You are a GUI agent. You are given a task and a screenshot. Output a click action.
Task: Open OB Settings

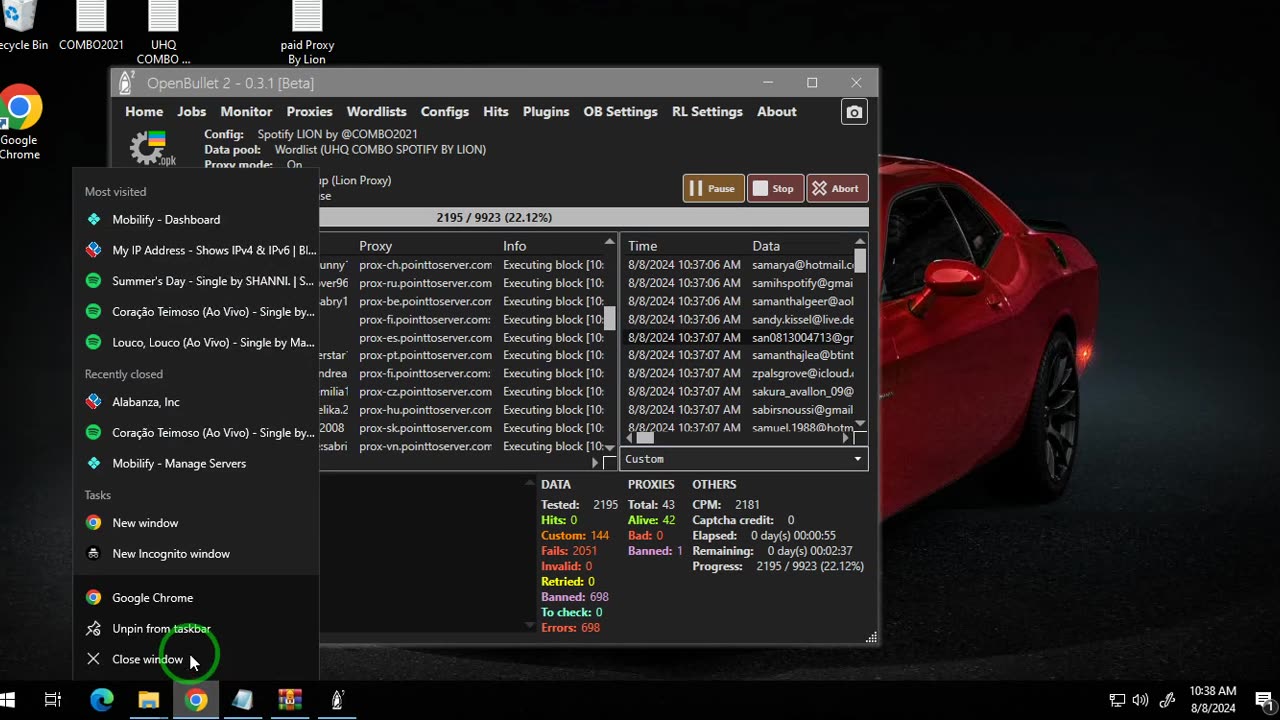(x=620, y=112)
